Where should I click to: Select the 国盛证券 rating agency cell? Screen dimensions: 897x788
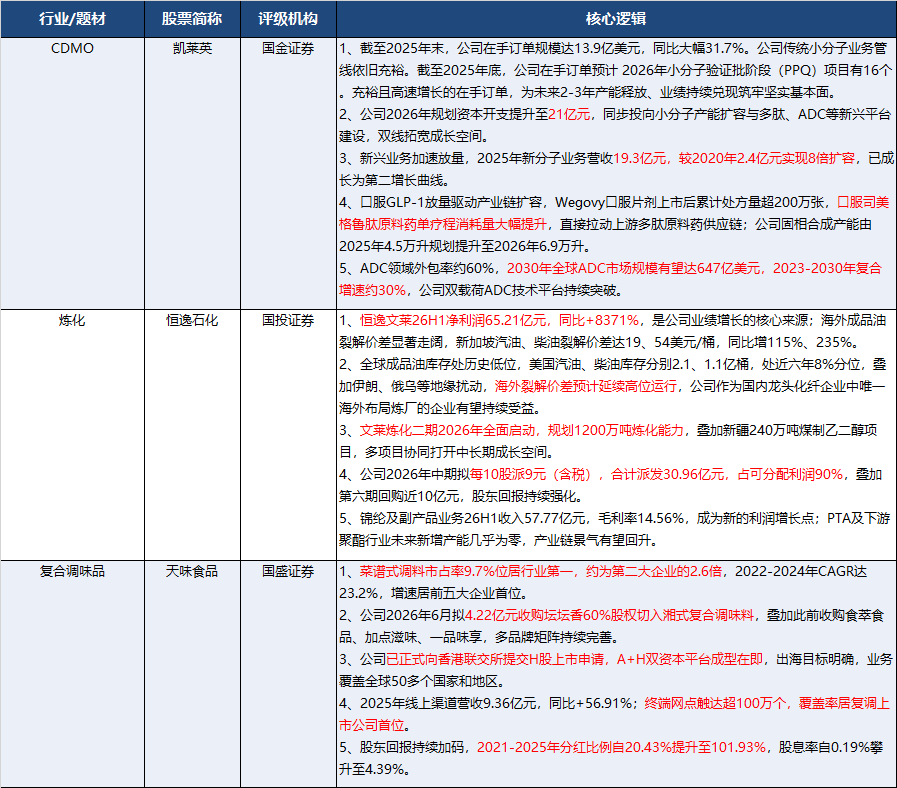[x=288, y=674]
